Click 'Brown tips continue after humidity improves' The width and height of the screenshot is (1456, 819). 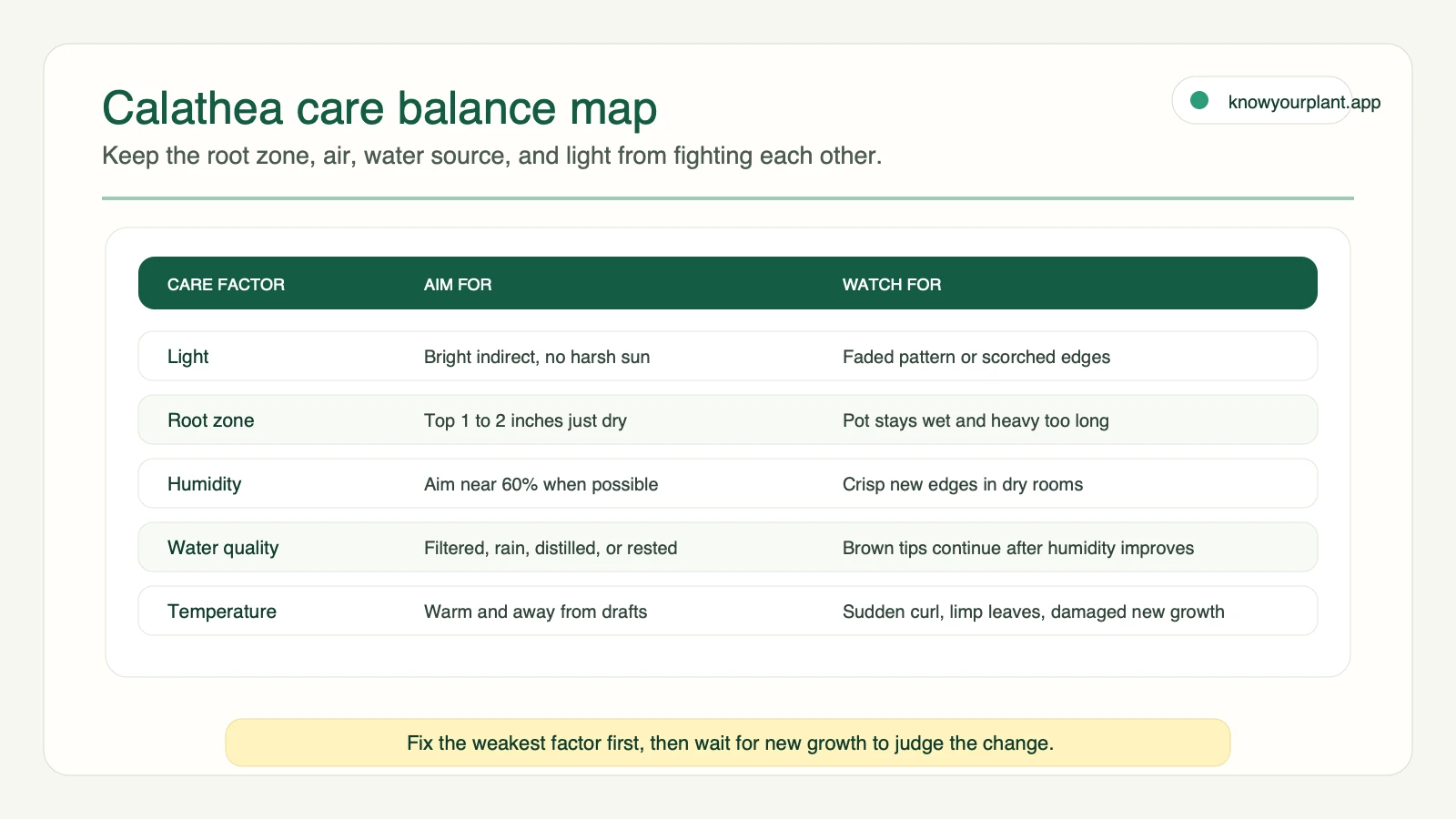click(1018, 548)
